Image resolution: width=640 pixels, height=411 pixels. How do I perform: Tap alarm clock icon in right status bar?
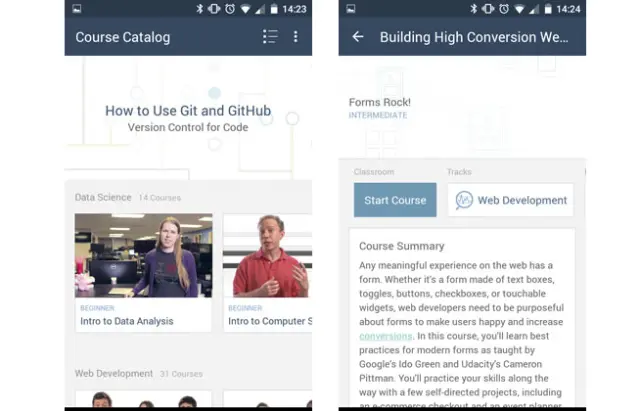point(504,9)
